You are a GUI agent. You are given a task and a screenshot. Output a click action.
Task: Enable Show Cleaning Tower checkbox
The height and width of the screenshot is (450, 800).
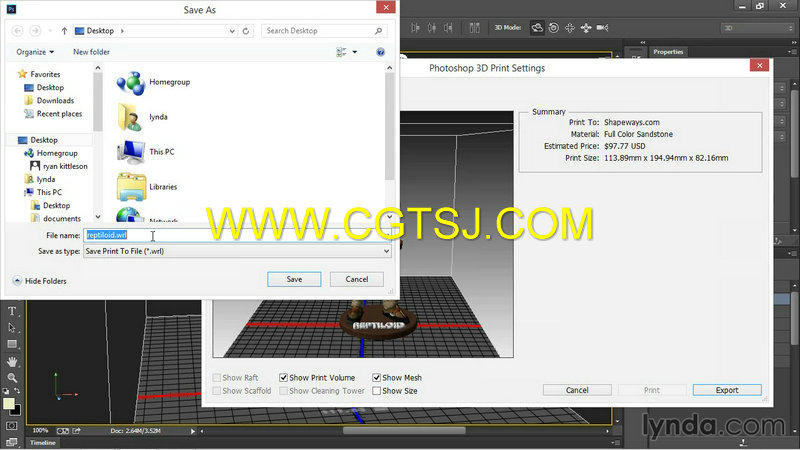coord(283,391)
